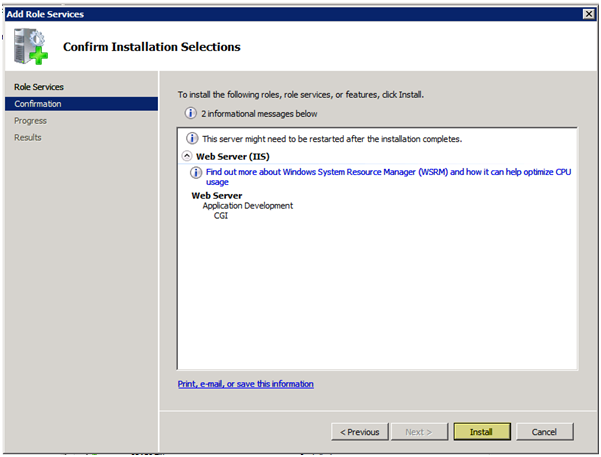This screenshot has width=601, height=457.
Task: Close the Add Role Services dialog
Action: 589,14
